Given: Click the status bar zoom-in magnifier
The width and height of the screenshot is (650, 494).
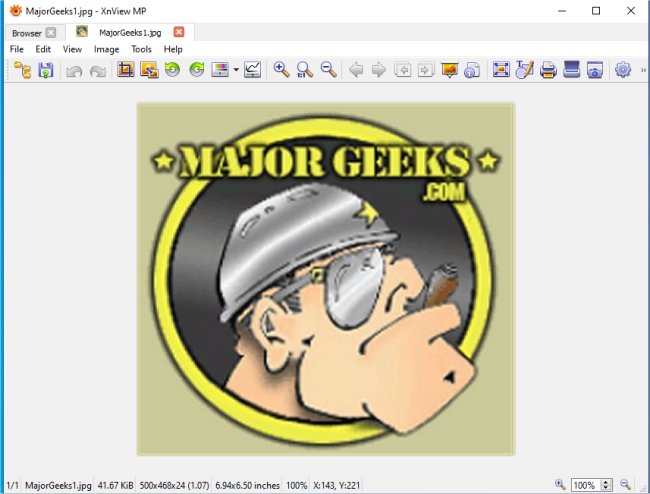Looking at the screenshot, I should [560, 484].
